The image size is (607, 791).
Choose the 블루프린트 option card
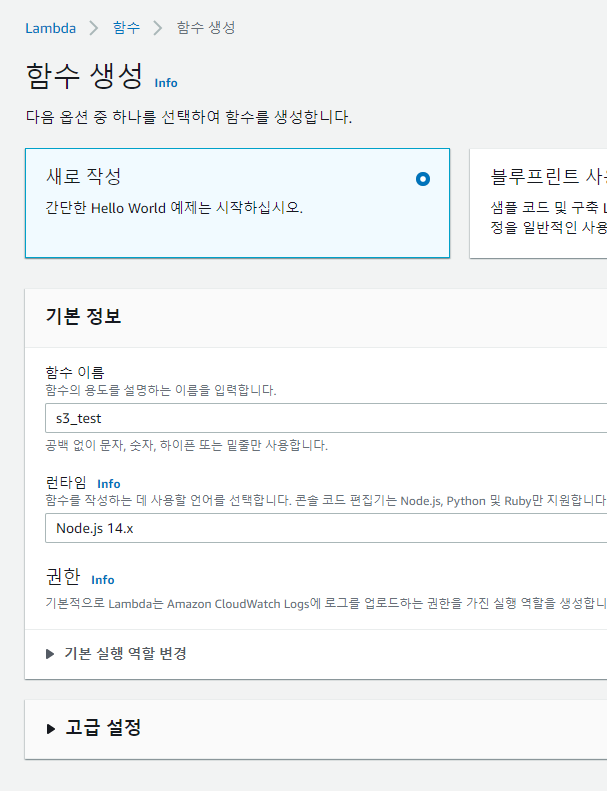pos(540,203)
